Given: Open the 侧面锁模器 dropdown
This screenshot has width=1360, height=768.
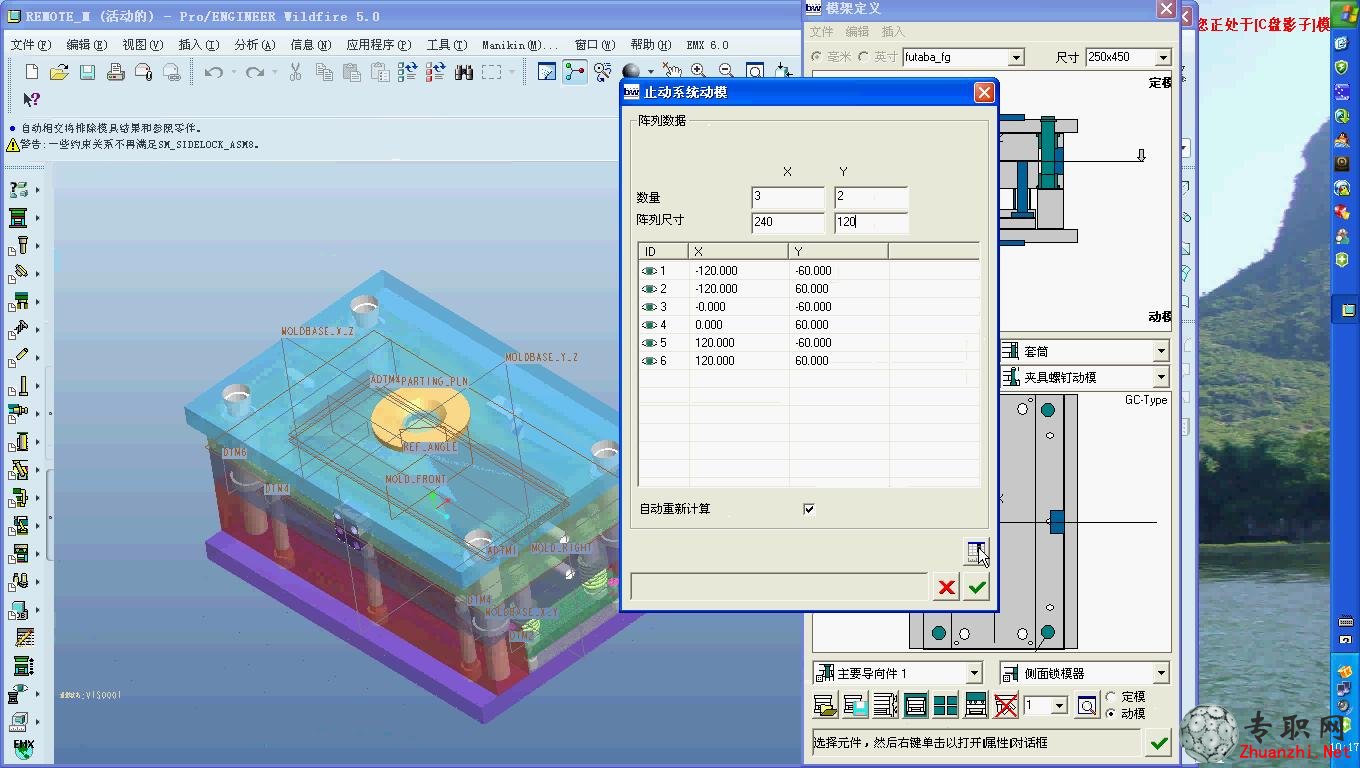Looking at the screenshot, I should [x=1161, y=674].
